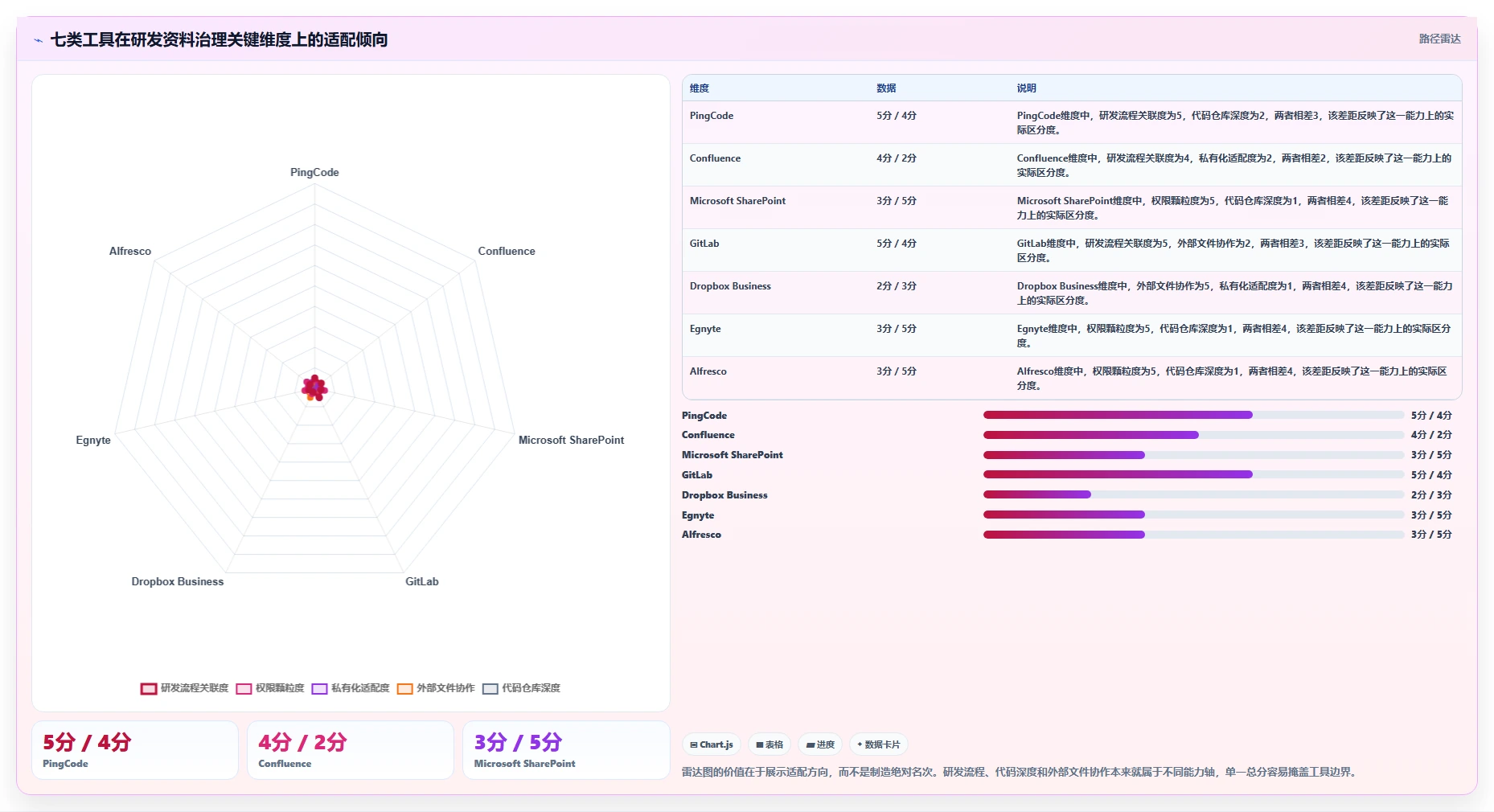Click the Egnyte axis label on radar
1494x812 pixels.
point(93,440)
